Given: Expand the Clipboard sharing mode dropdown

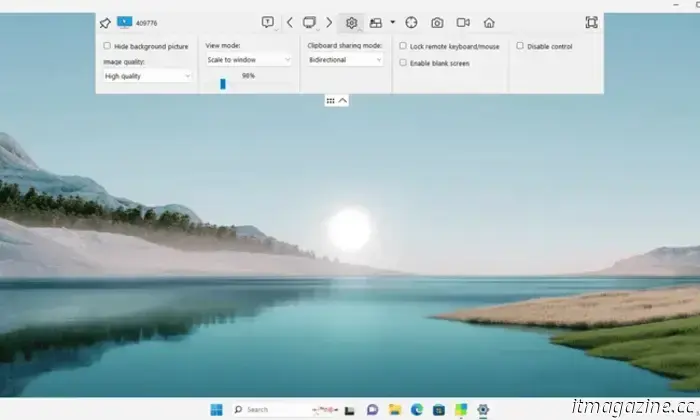Looking at the screenshot, I should click(345, 60).
